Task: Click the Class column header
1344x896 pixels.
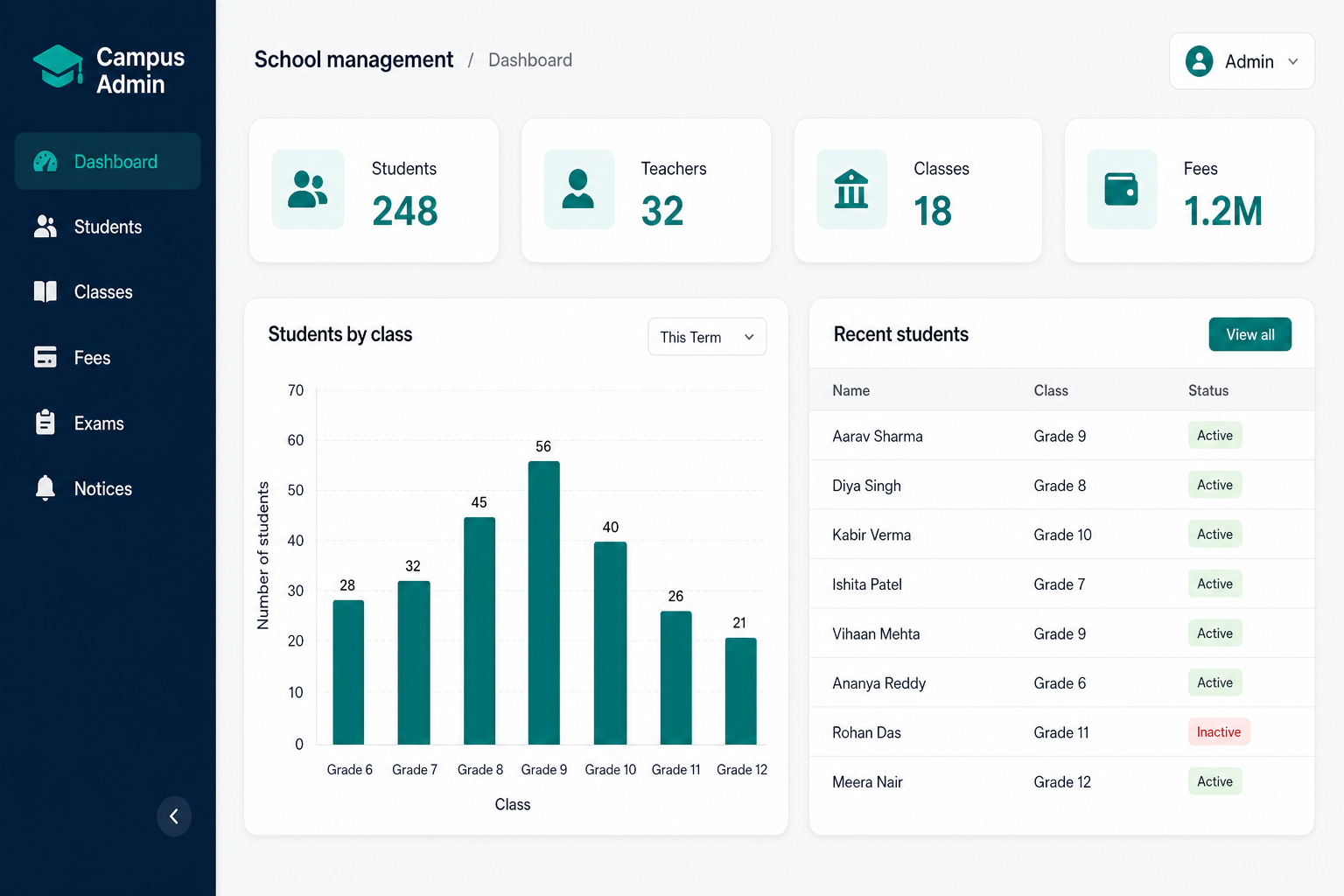Action: pos(1051,390)
